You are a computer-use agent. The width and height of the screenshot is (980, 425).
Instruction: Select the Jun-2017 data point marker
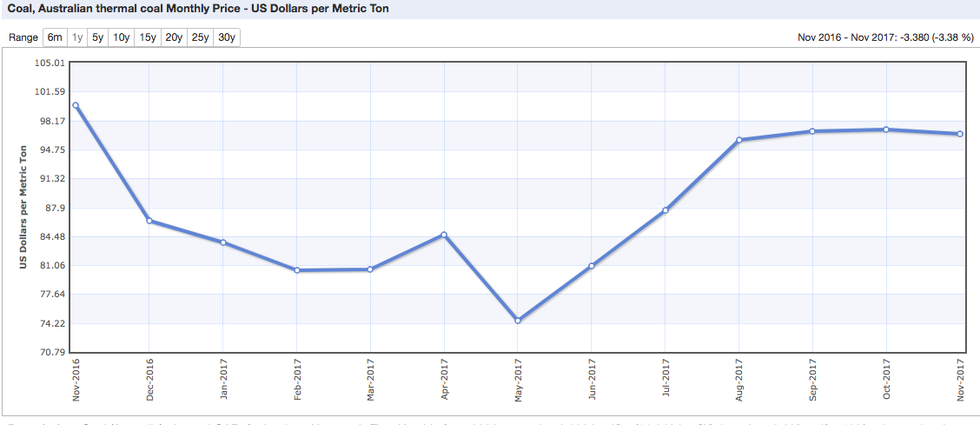[x=592, y=266]
